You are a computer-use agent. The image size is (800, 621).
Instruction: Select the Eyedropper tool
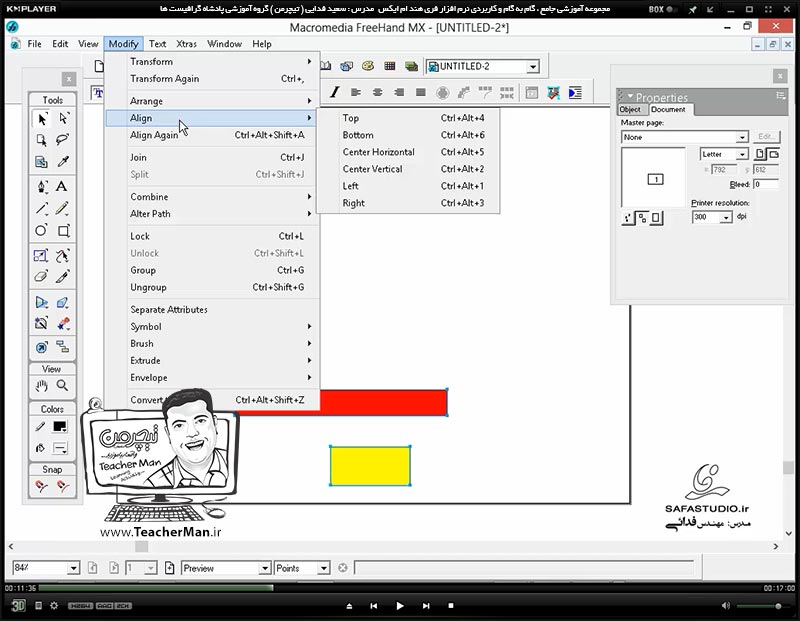[63, 162]
